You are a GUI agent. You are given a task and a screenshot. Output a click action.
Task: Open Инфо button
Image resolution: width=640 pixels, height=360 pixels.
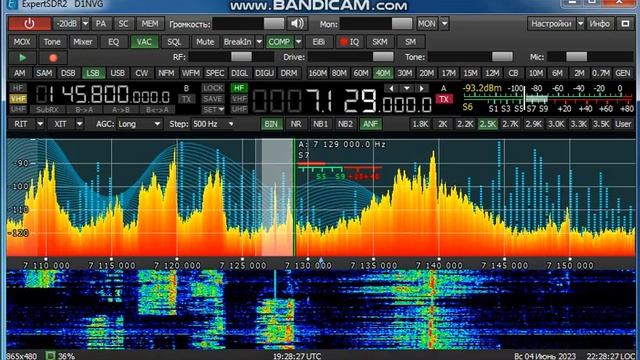coord(600,24)
